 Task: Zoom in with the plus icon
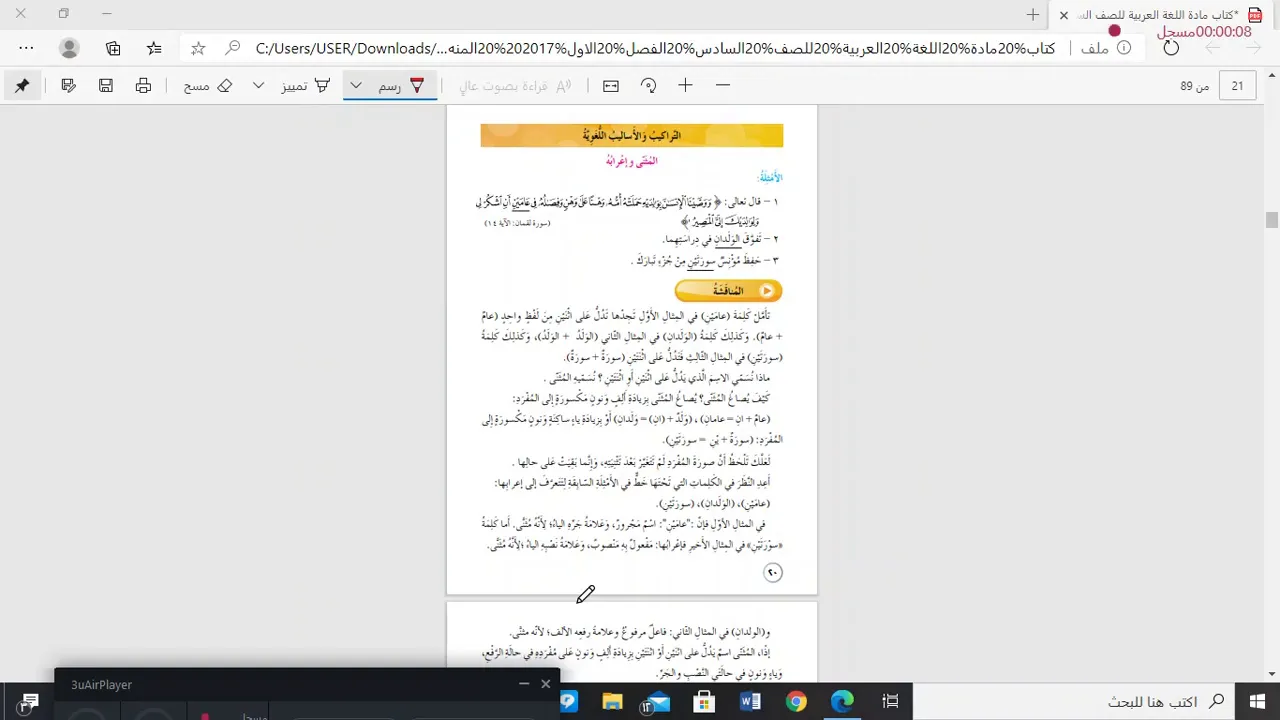pos(685,86)
